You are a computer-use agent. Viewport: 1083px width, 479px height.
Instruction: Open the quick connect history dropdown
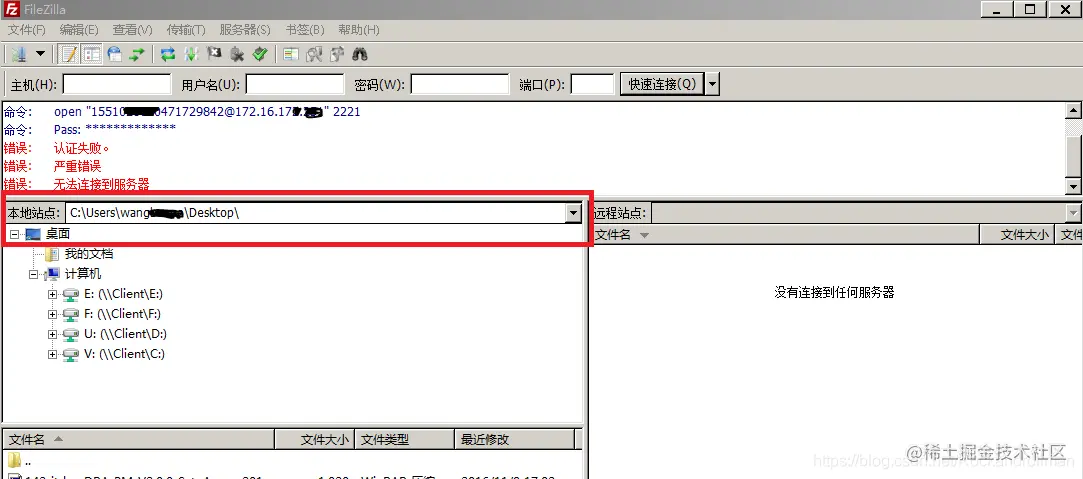(713, 84)
